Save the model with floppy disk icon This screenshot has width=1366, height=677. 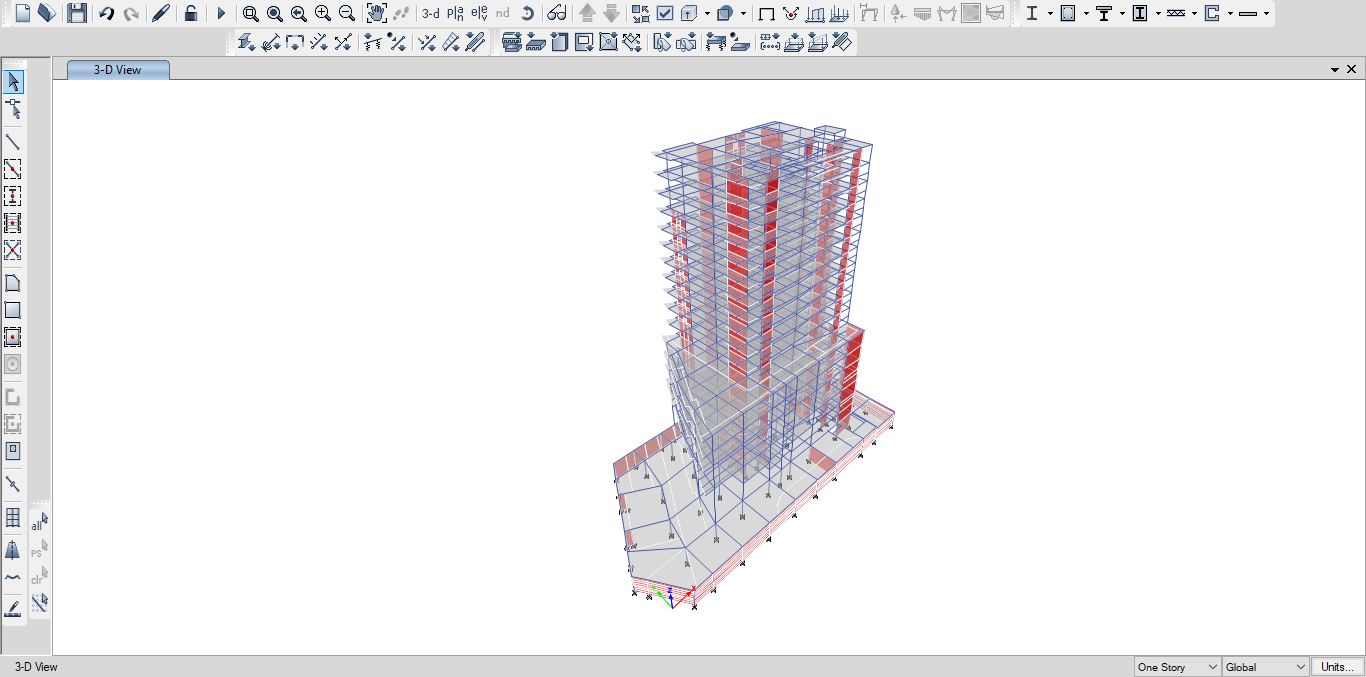point(76,13)
